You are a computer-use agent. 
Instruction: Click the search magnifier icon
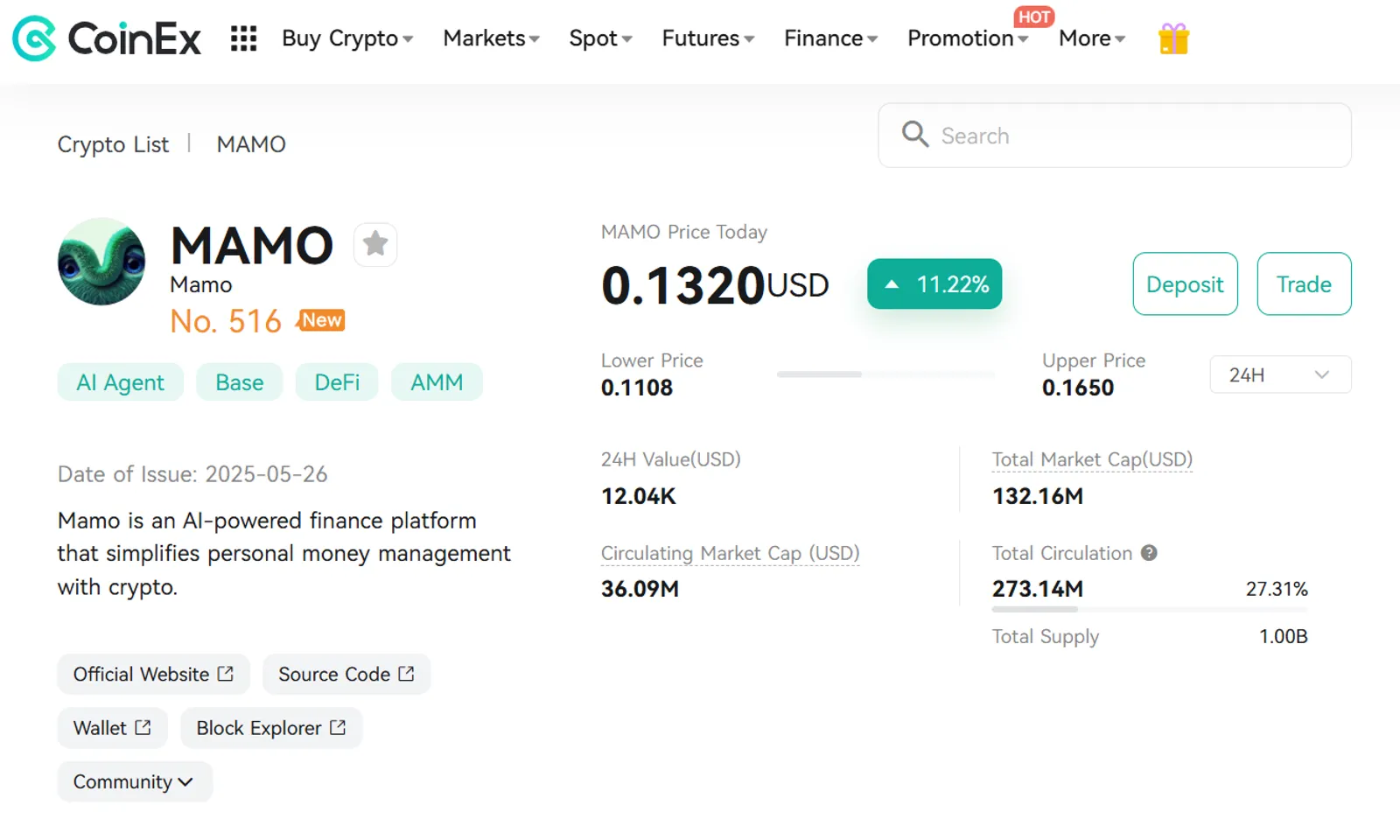915,134
